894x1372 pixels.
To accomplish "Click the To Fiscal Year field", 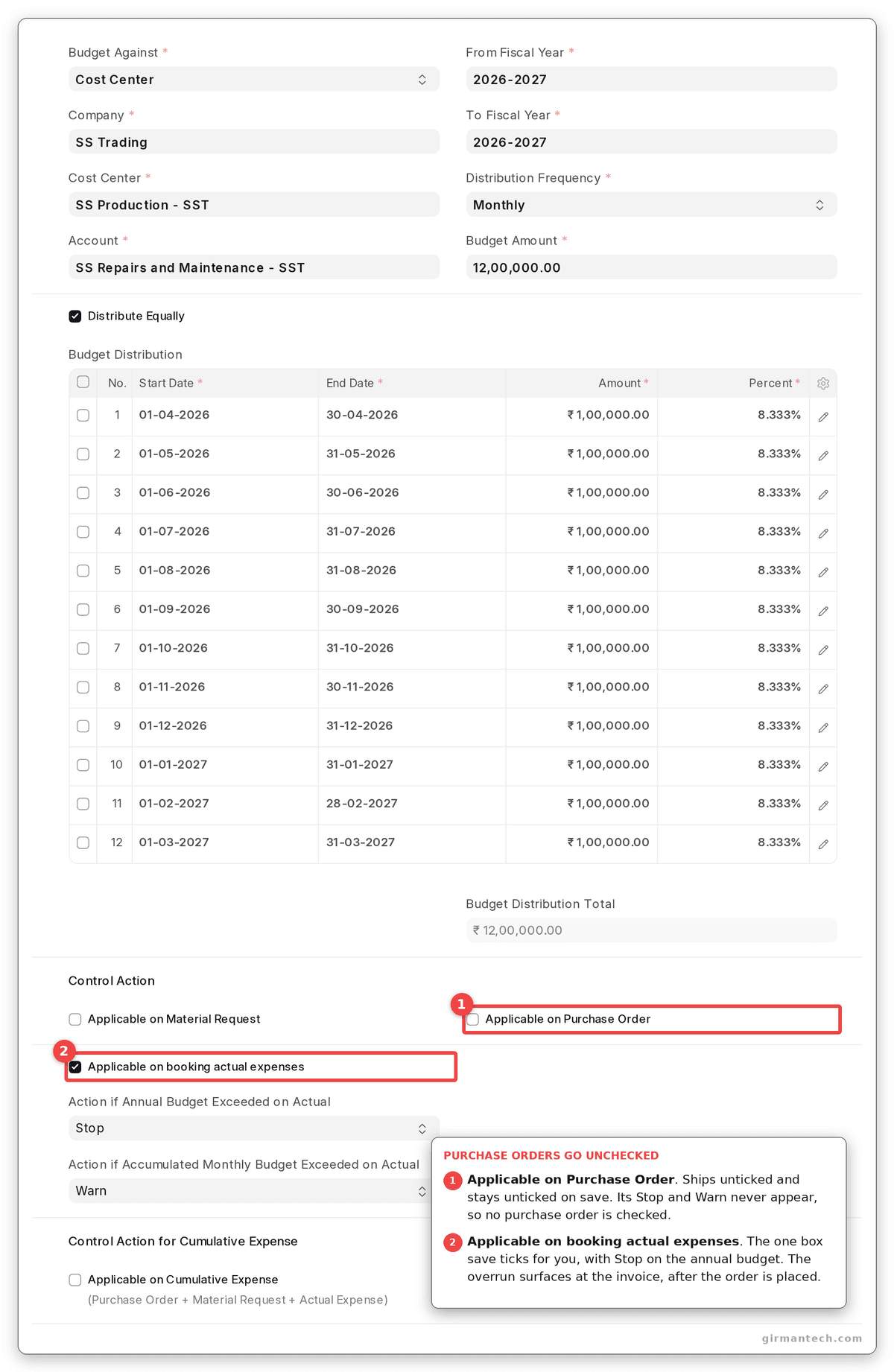I will coord(651,142).
